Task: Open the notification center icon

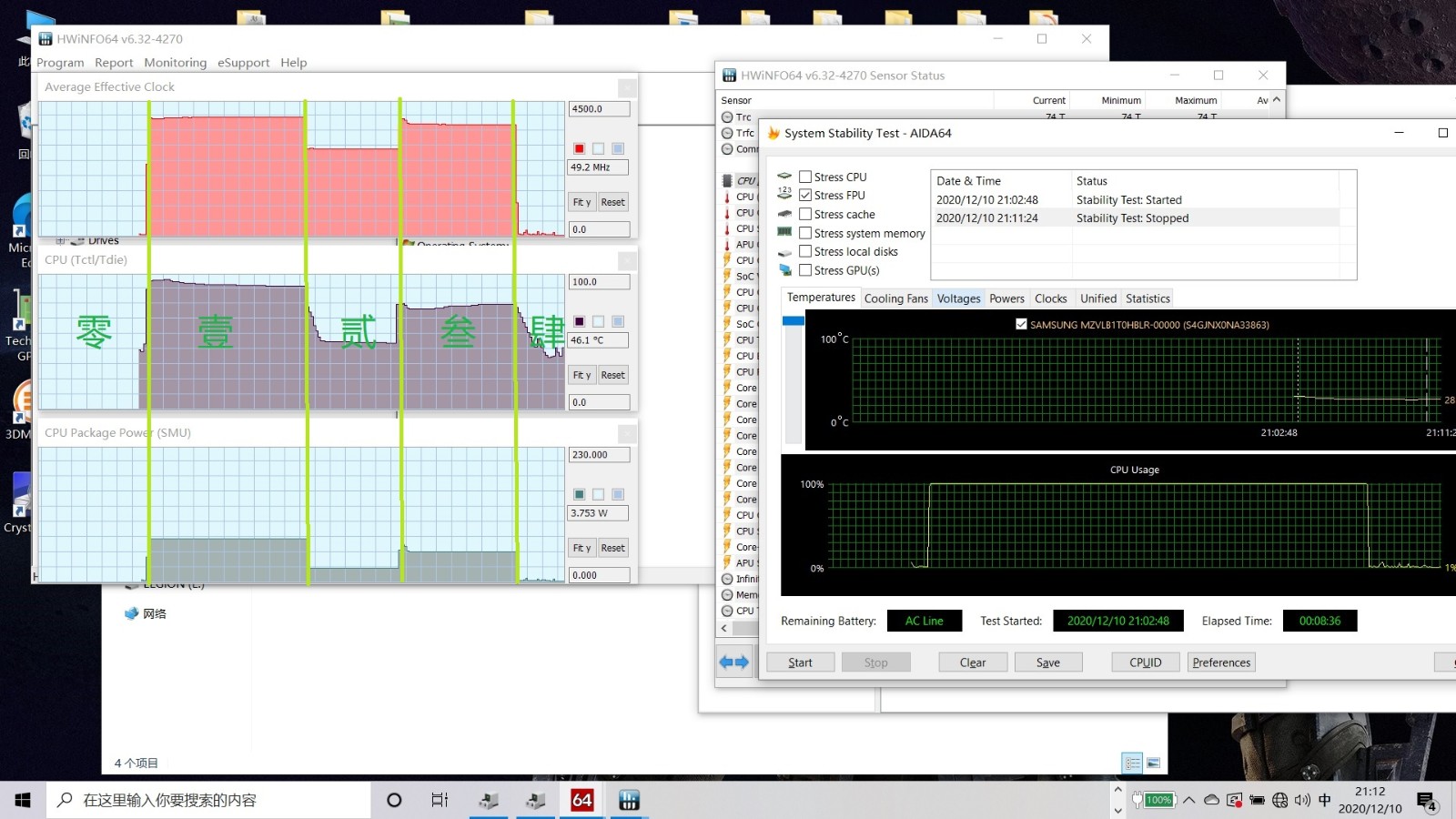Action: click(x=1426, y=801)
